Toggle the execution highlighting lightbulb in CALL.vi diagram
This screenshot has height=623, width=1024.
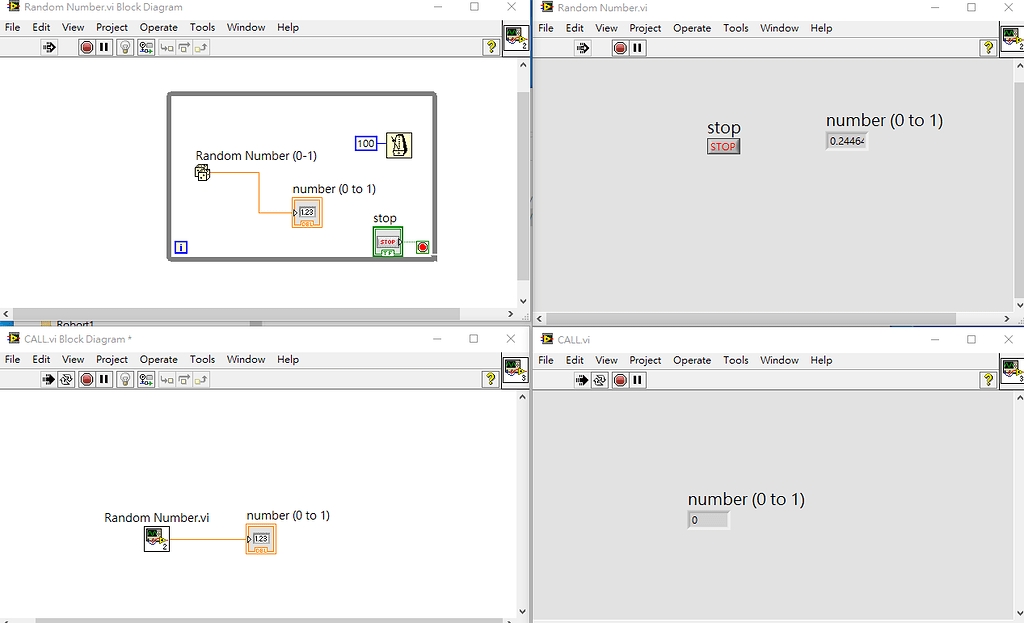126,380
